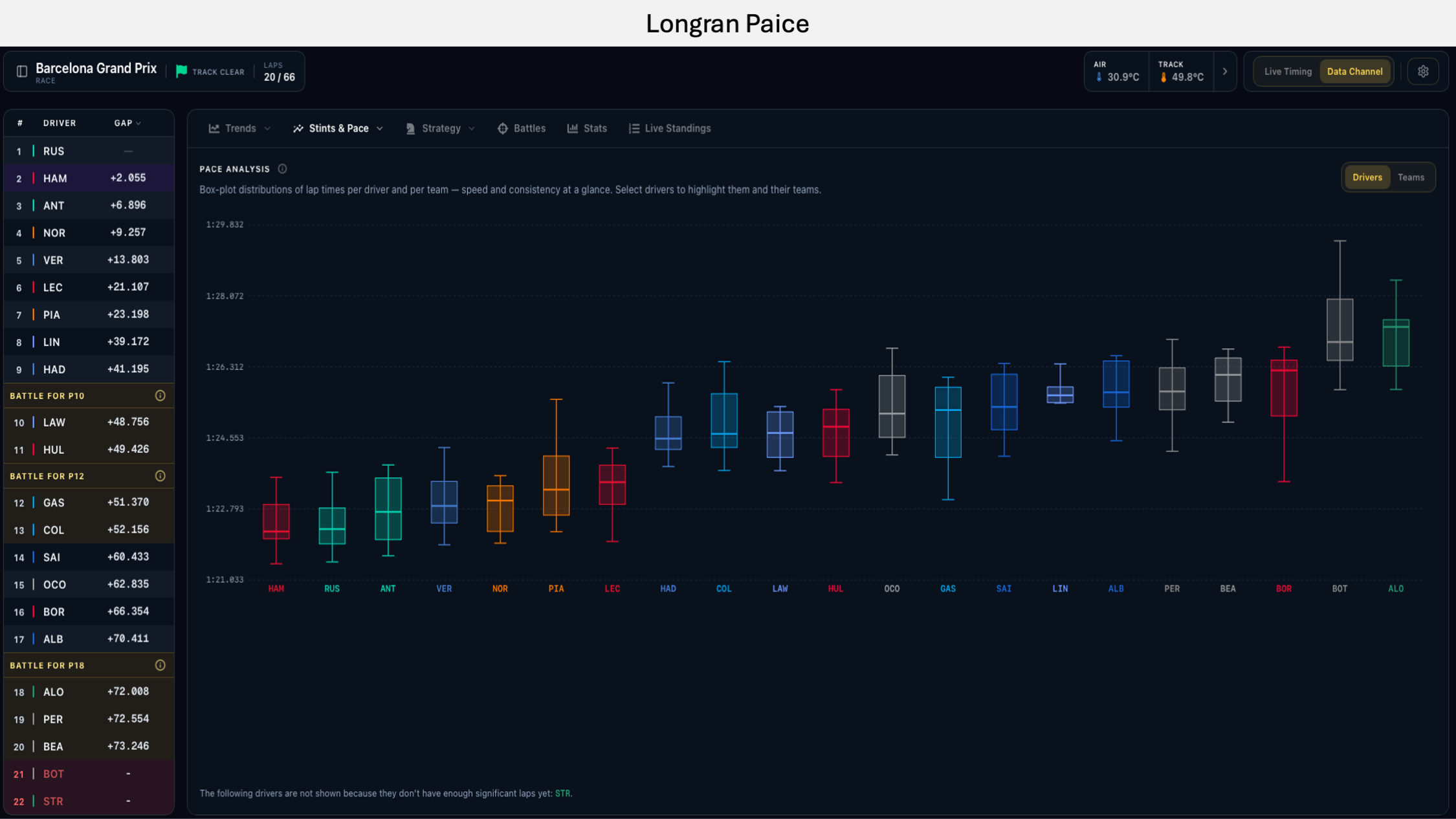Open settings via the gear icon
Image resolution: width=1456 pixels, height=819 pixels.
1423,71
